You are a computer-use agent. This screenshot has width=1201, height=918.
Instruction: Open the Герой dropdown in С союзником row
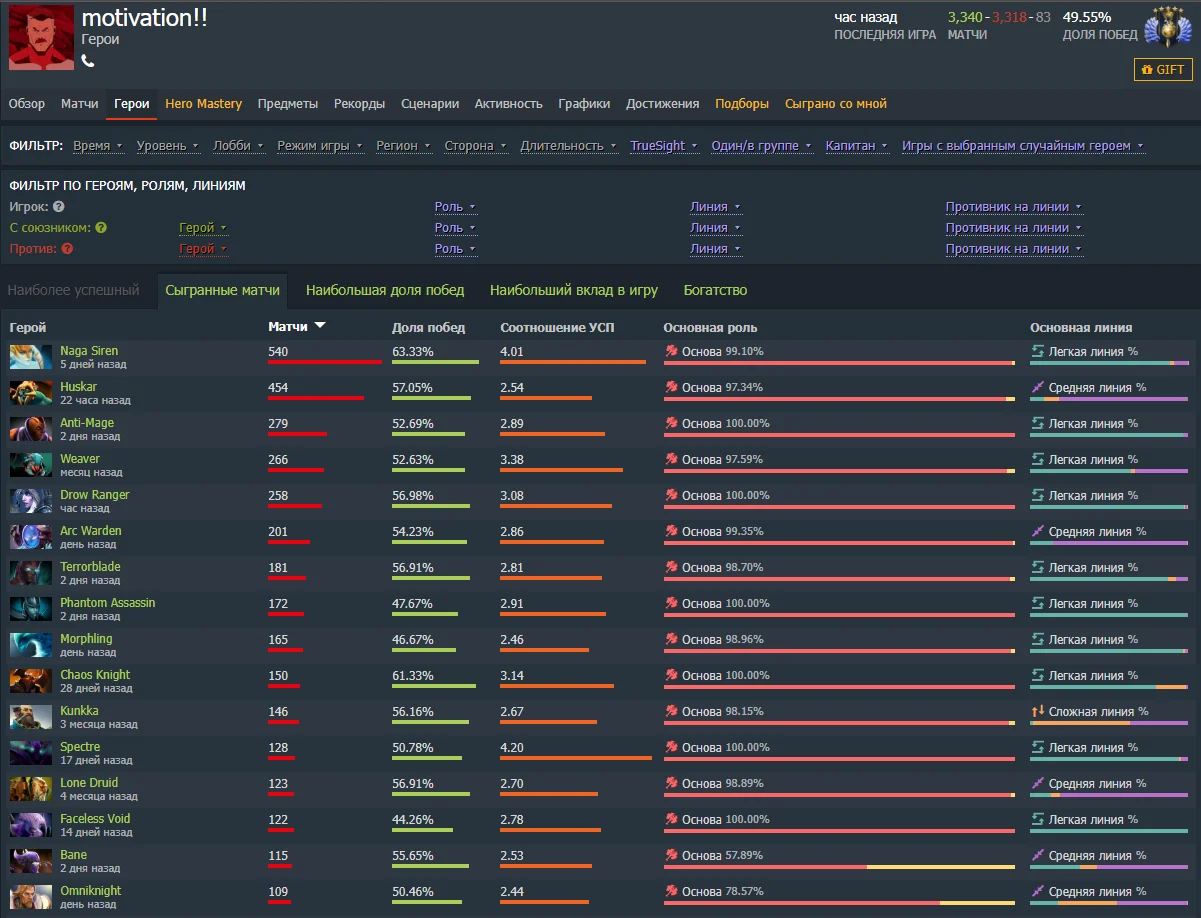point(203,228)
